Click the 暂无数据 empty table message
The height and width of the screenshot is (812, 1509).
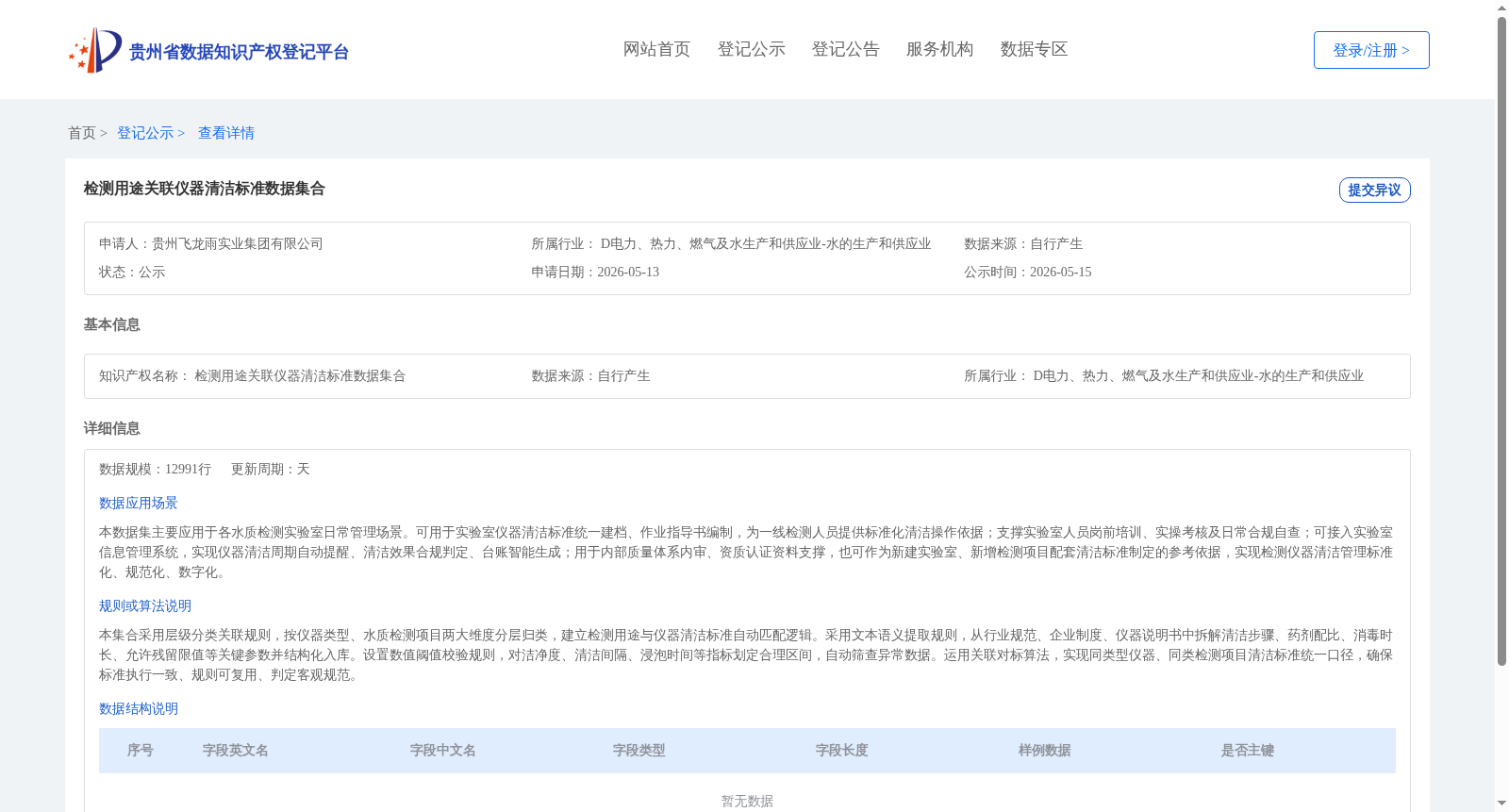pyautogui.click(x=747, y=801)
